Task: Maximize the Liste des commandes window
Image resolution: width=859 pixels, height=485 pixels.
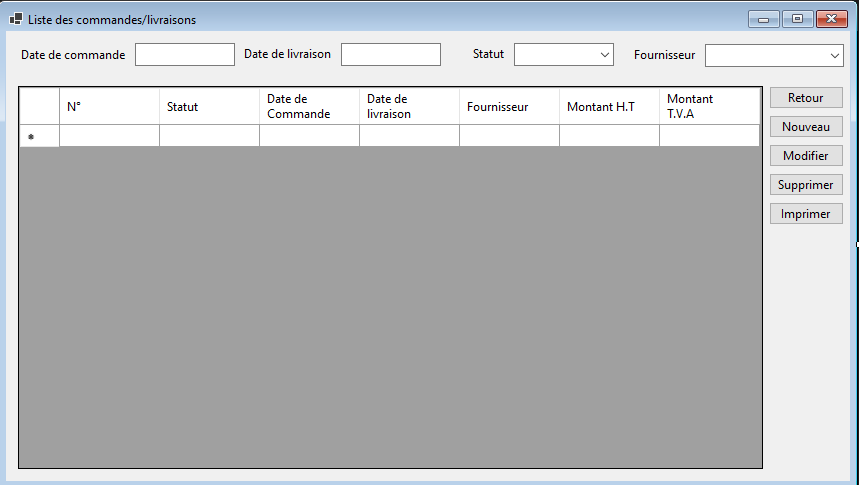Action: point(798,19)
